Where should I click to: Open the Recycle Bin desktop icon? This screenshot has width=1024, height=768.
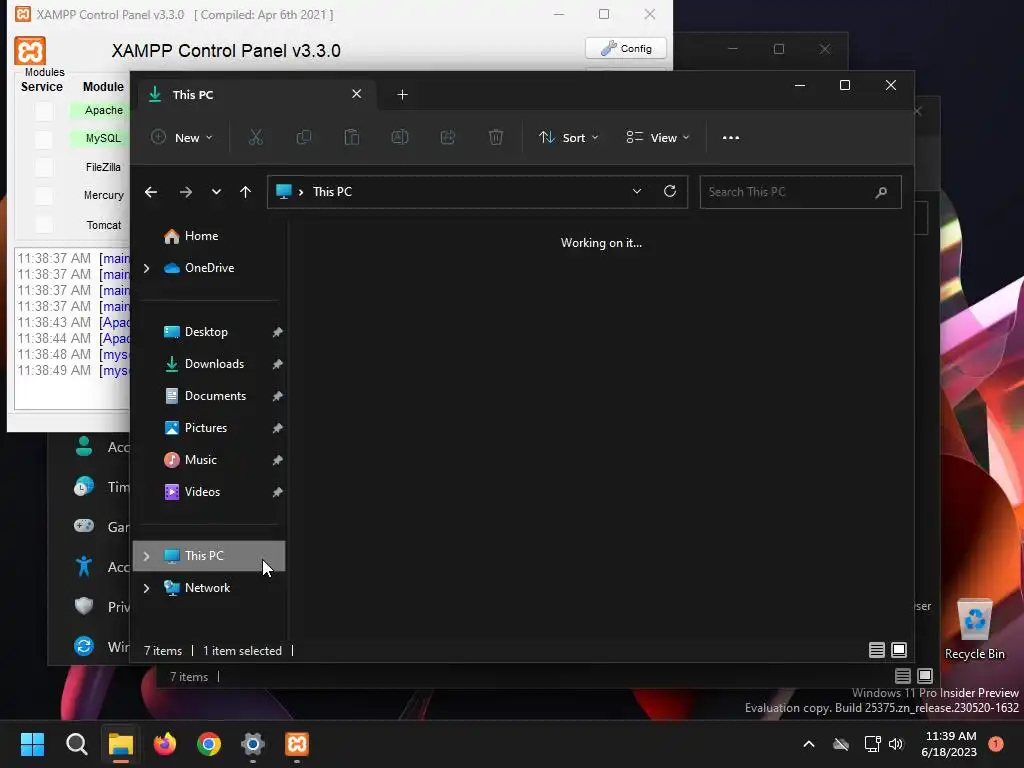974,630
